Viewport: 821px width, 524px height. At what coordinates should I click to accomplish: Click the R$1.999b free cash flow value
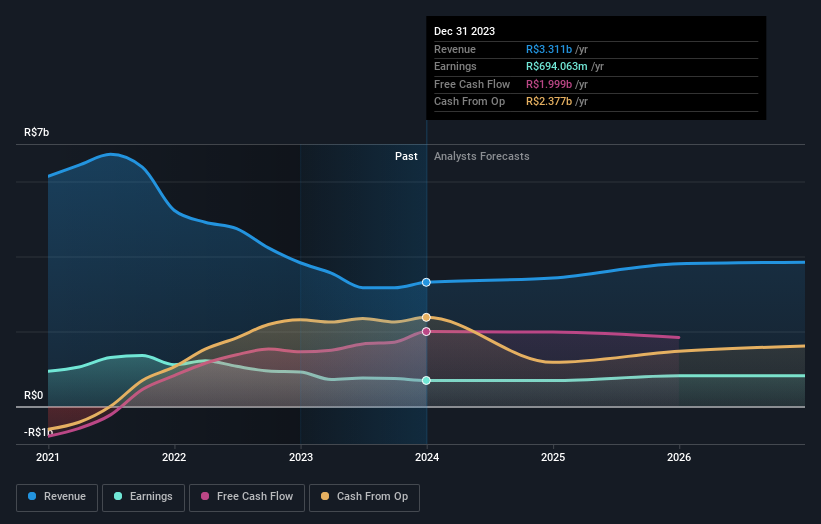coord(549,84)
